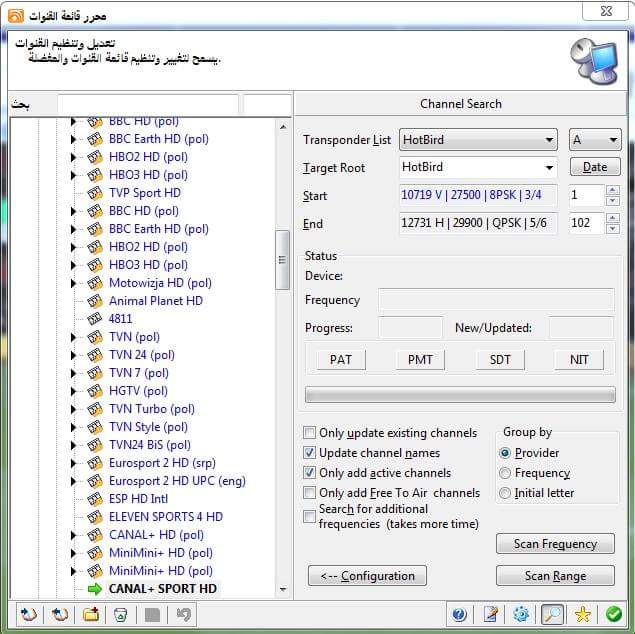Click the channel list scroll-up arrow

283,127
